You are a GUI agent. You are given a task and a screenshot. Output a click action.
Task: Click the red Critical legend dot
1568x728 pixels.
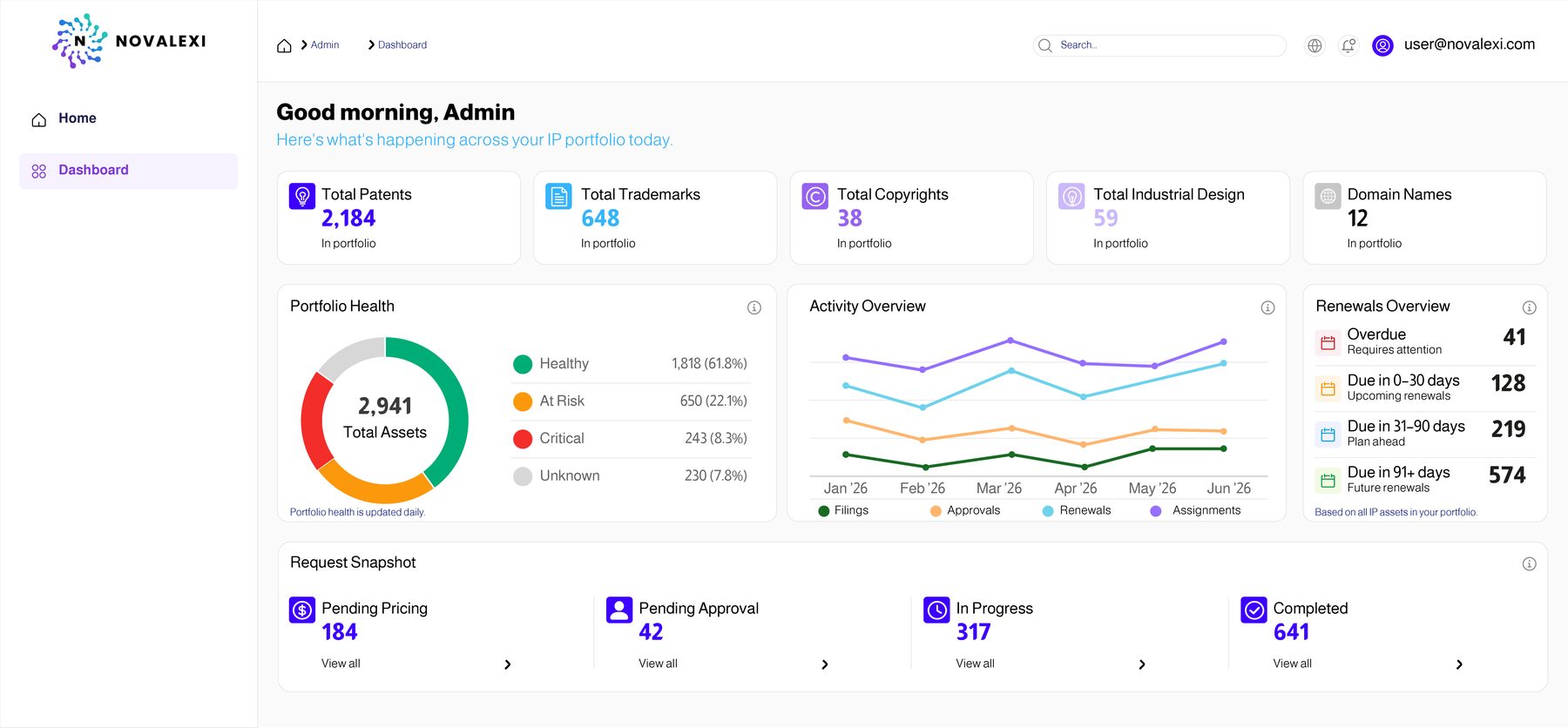523,439
